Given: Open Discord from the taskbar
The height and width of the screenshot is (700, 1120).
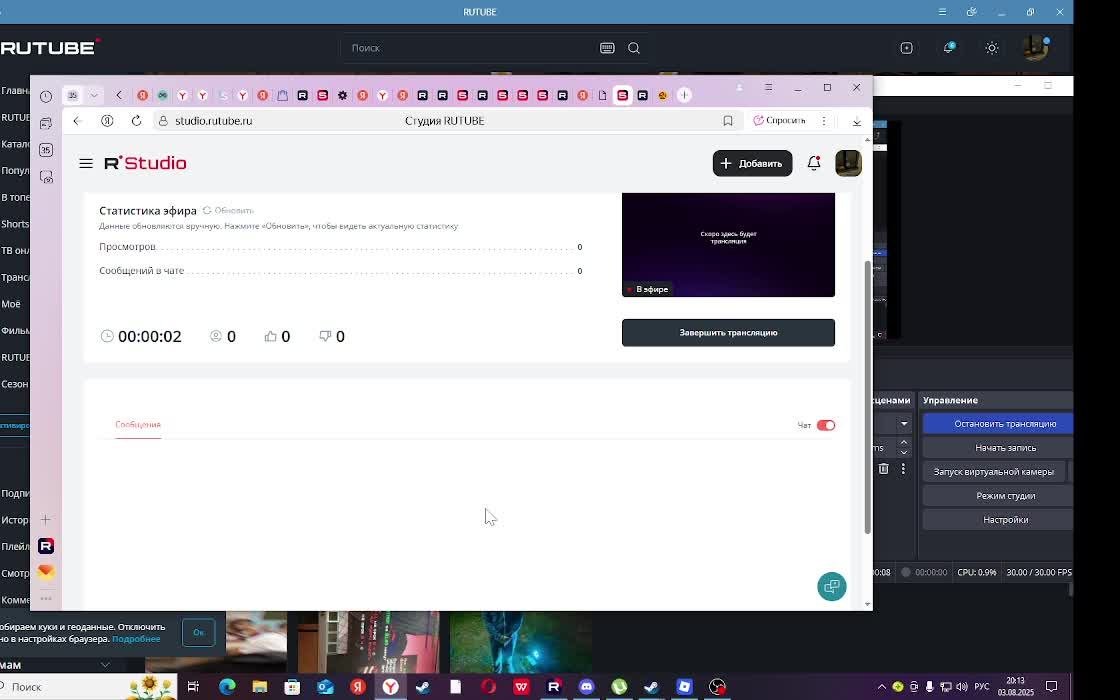Looking at the screenshot, I should (586, 686).
